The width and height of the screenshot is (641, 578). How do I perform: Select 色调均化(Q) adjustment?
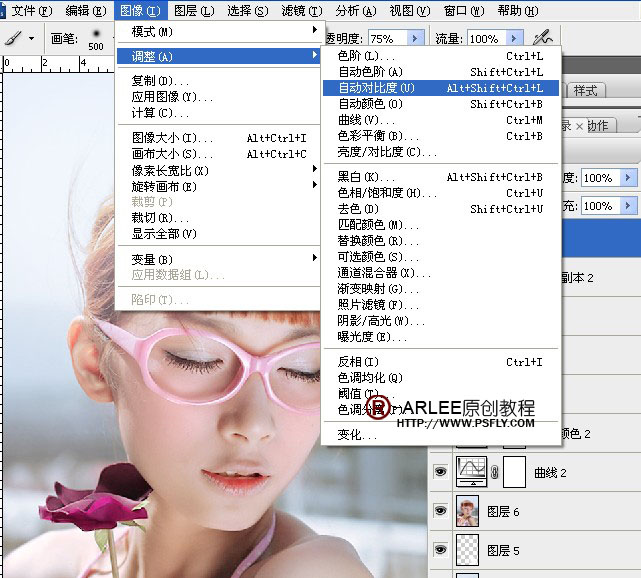click(441, 378)
